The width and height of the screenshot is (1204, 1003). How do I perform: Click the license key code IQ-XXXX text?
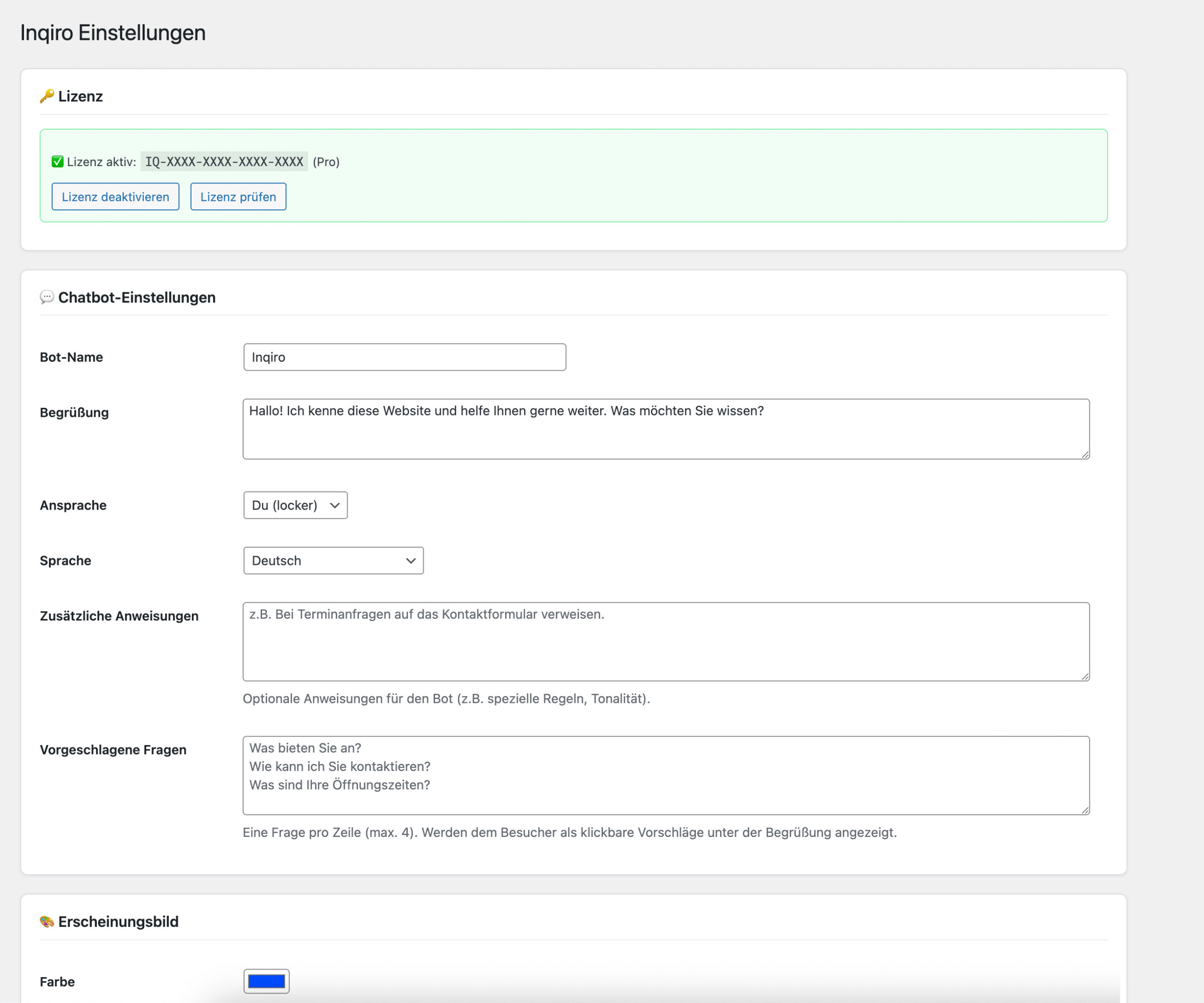224,162
